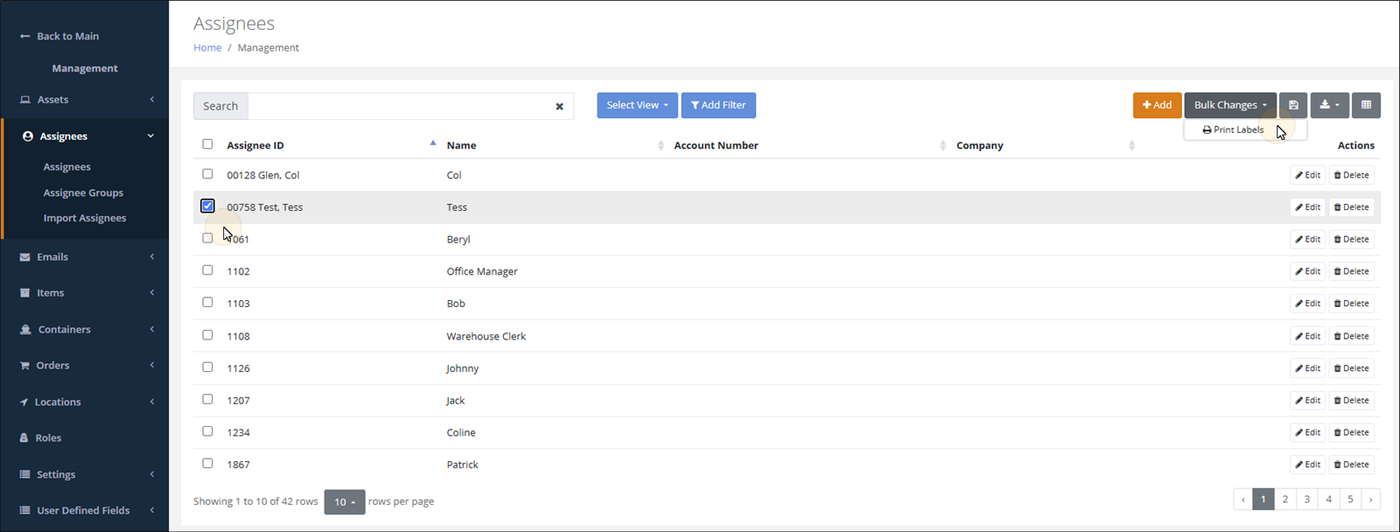Sort by Name column arrows
The height and width of the screenshot is (532, 1400).
pyautogui.click(x=661, y=145)
